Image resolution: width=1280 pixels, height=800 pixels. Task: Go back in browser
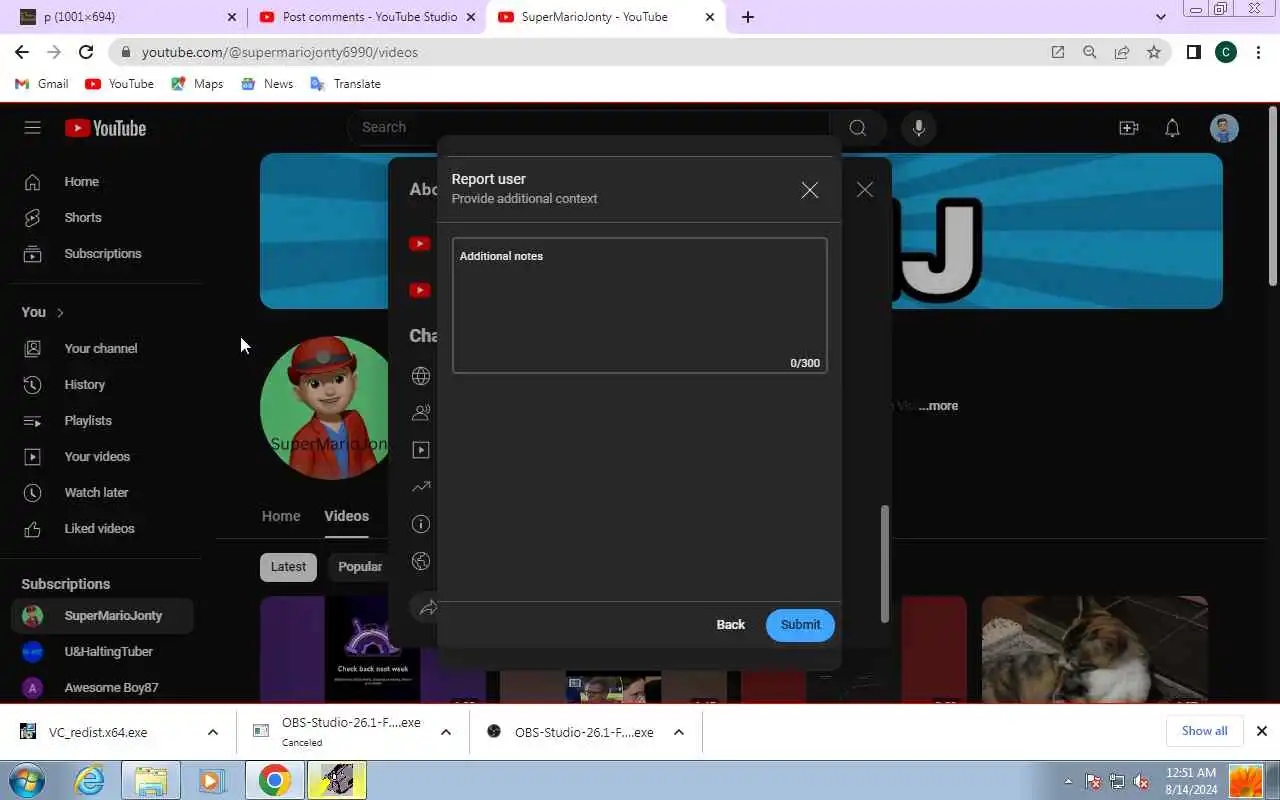(22, 52)
